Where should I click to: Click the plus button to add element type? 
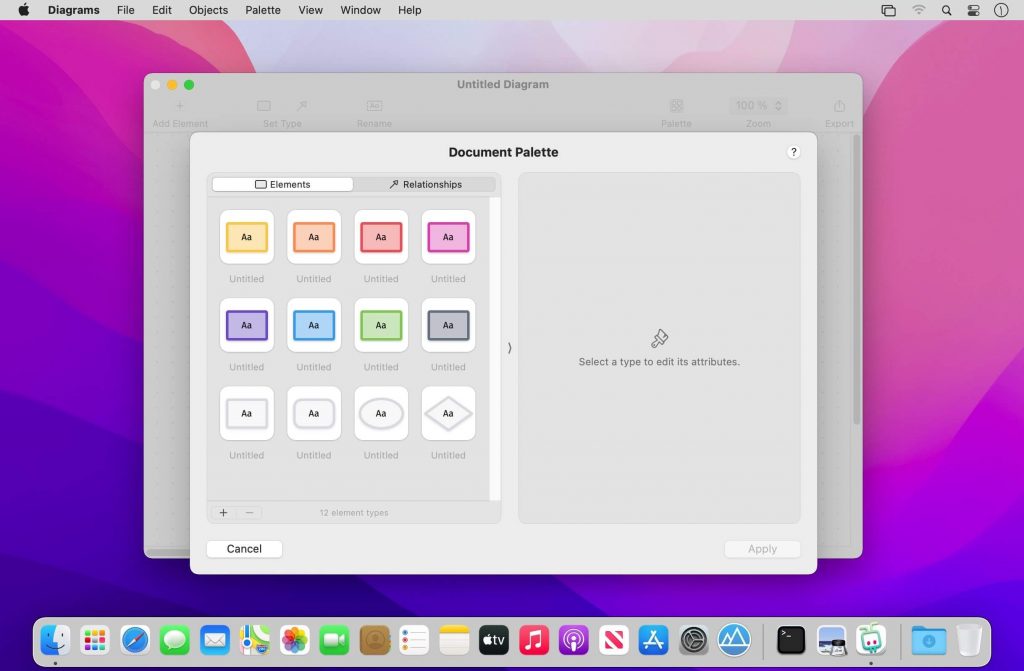[x=223, y=513]
